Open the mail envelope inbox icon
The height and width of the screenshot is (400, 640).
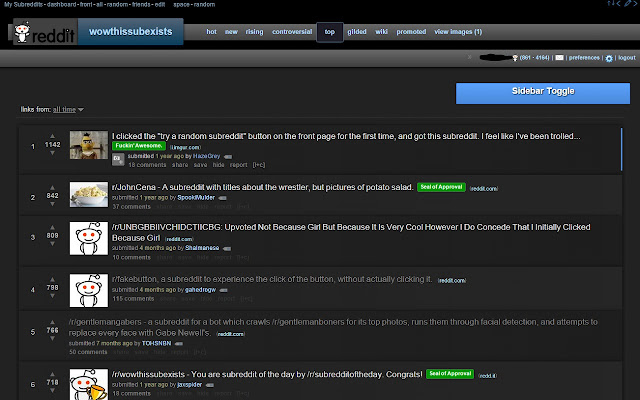(559, 58)
